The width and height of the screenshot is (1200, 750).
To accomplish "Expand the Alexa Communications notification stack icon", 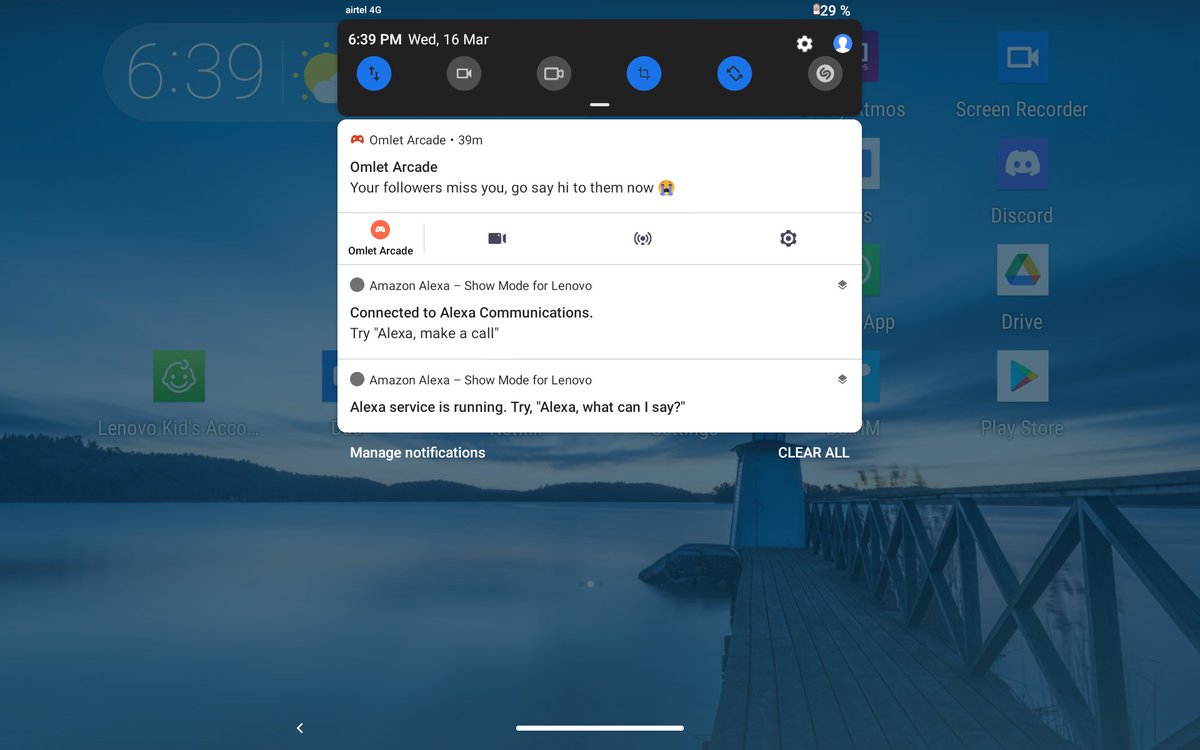I will 842,285.
